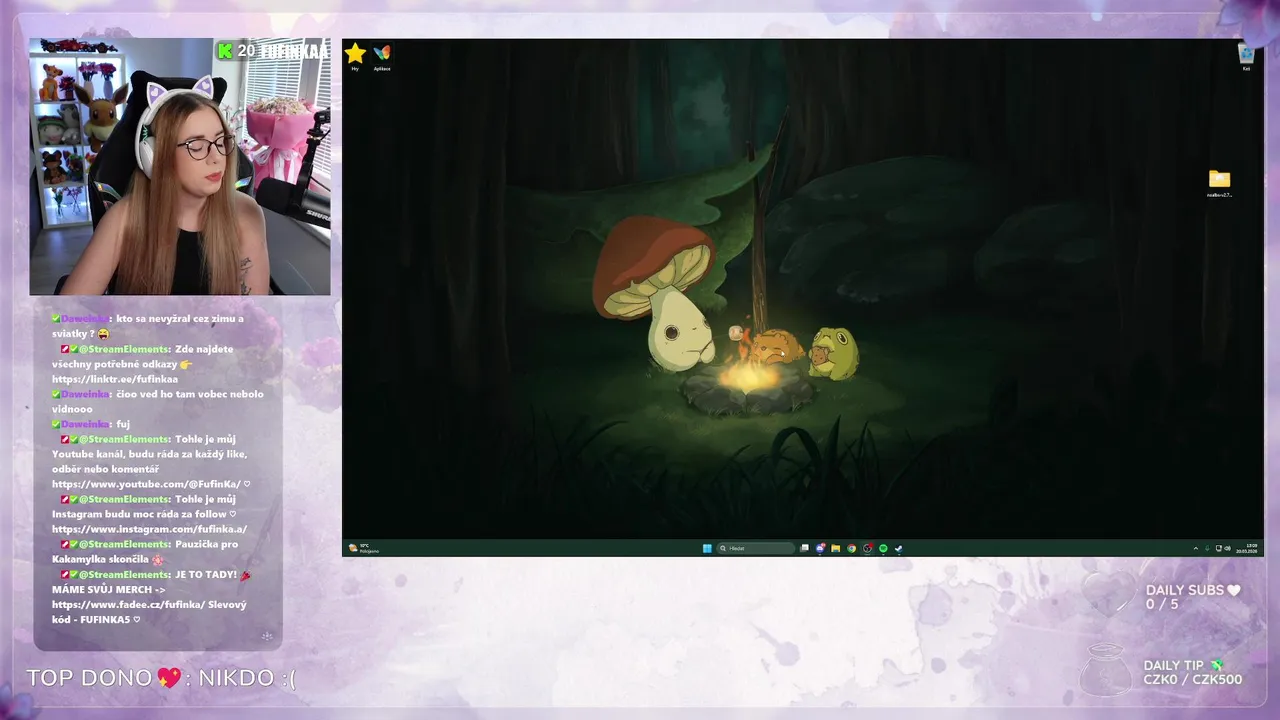Open the volume control in the tray

click(1228, 548)
